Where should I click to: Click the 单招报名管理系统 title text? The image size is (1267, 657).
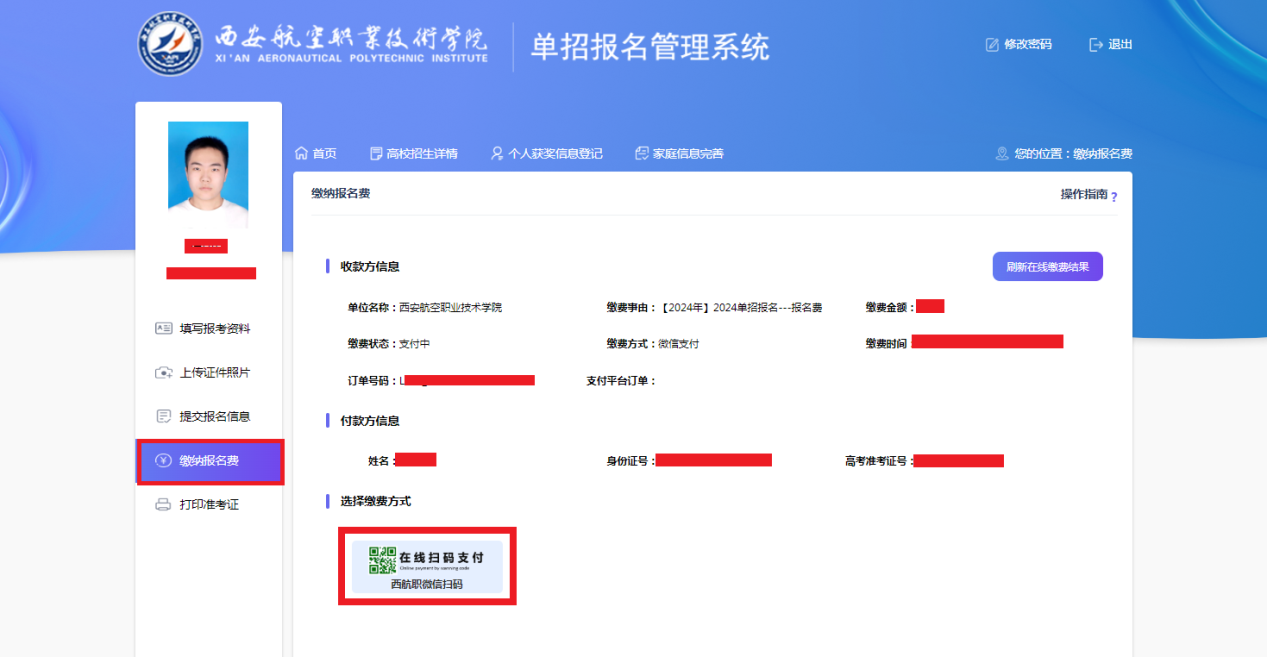point(650,47)
